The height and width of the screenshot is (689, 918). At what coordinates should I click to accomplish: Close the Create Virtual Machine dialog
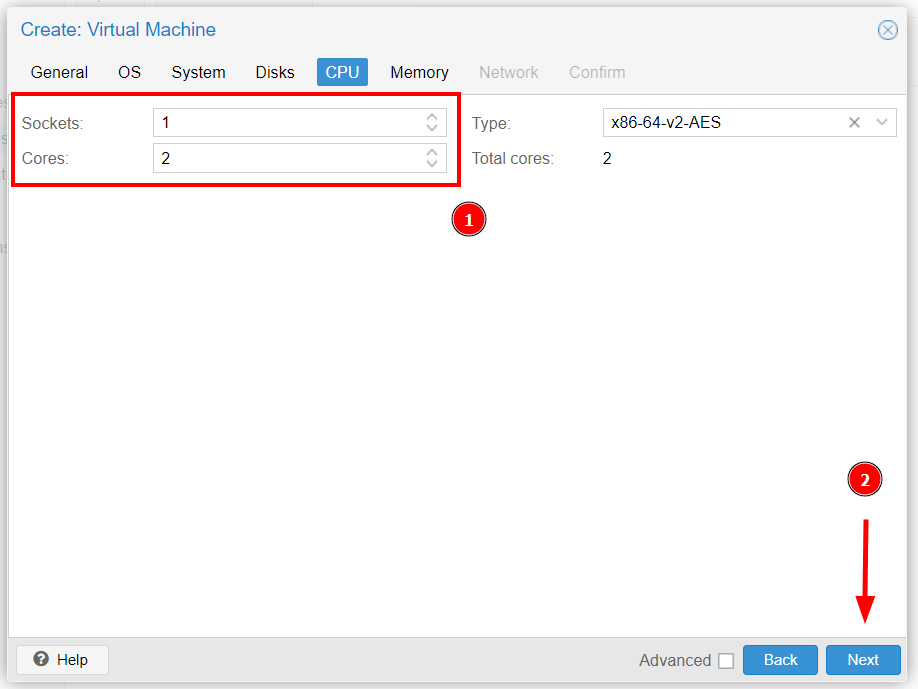[x=887, y=30]
